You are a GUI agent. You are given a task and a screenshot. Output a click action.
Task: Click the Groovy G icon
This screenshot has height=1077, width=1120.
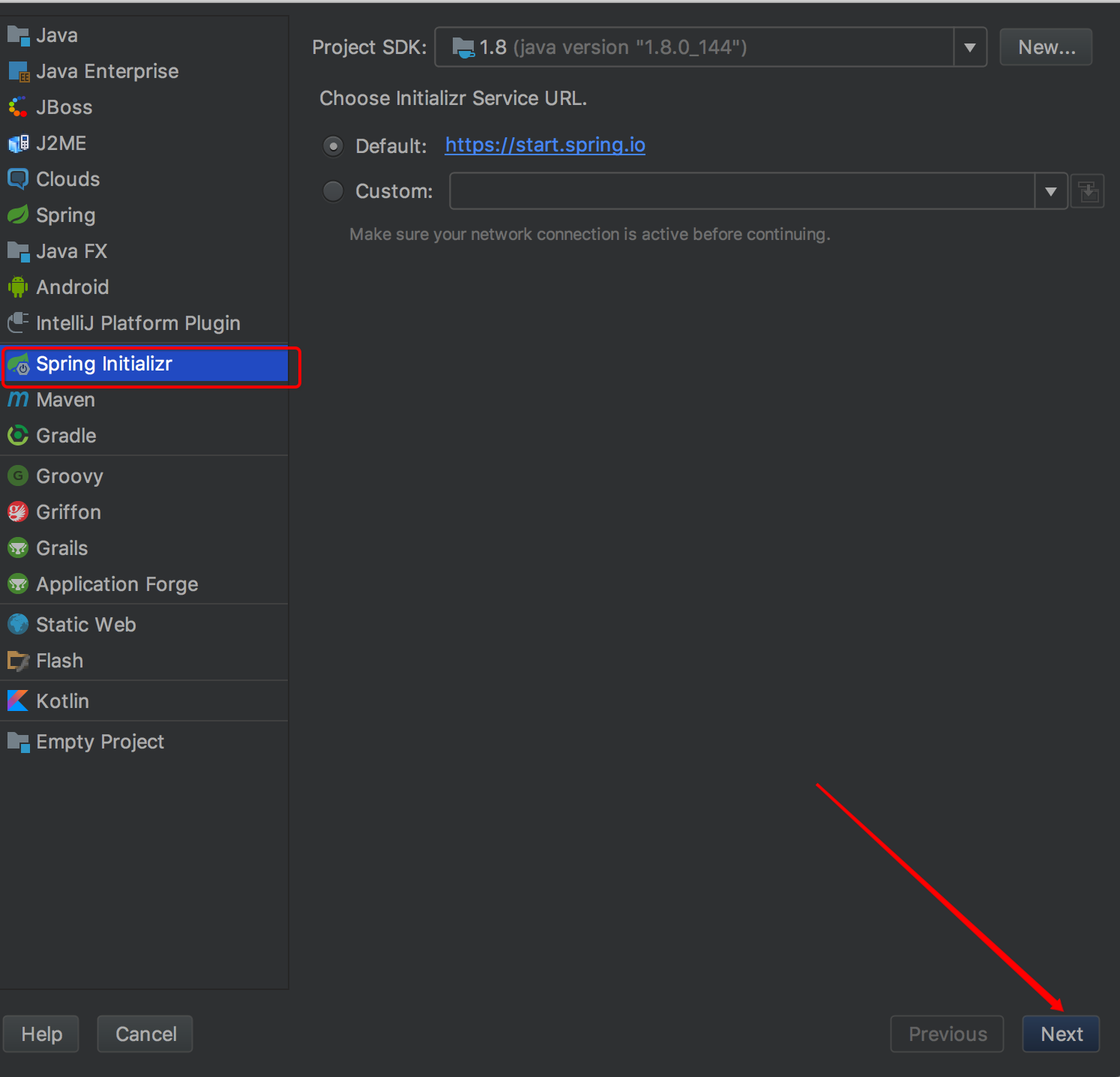pos(18,476)
